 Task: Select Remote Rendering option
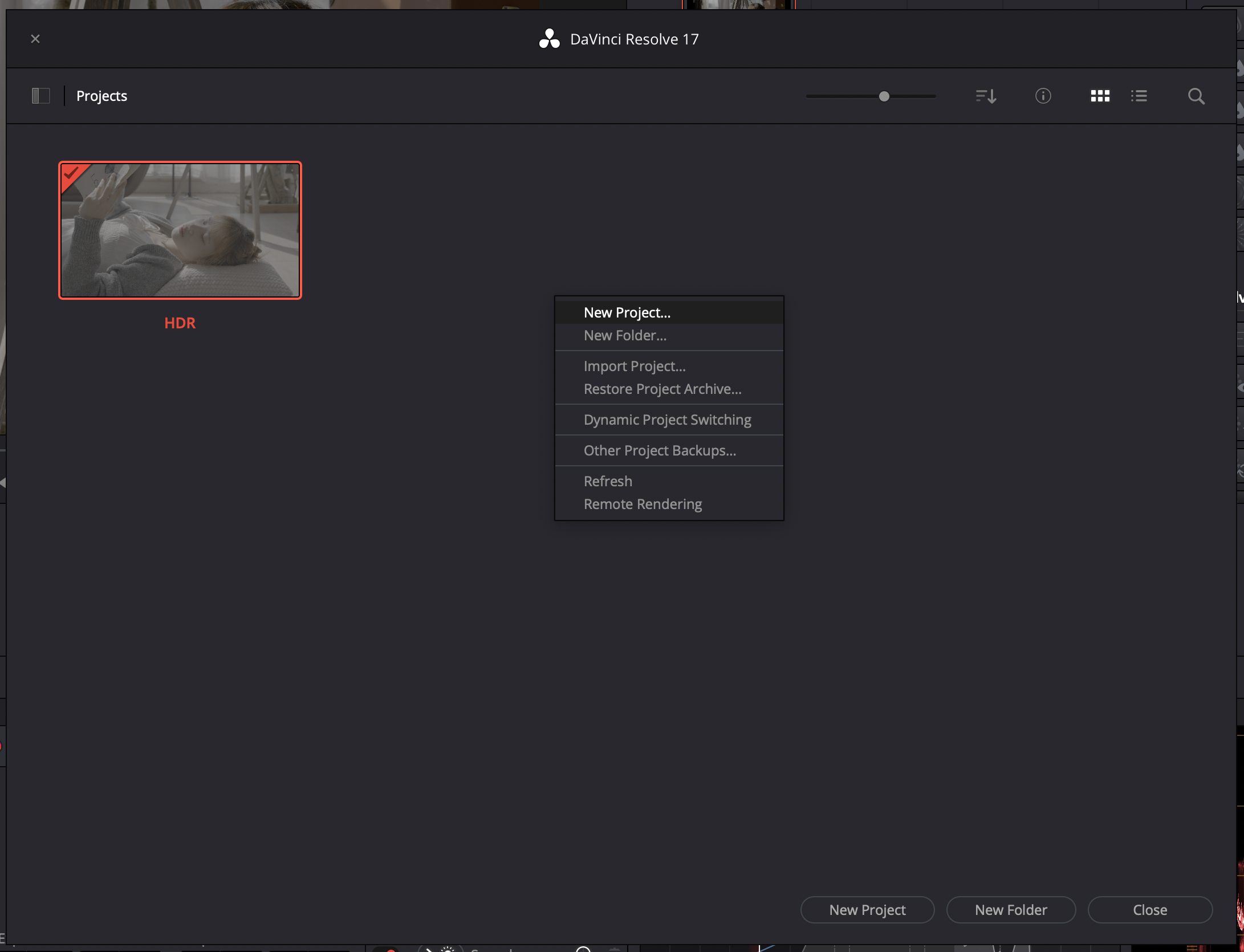point(643,504)
